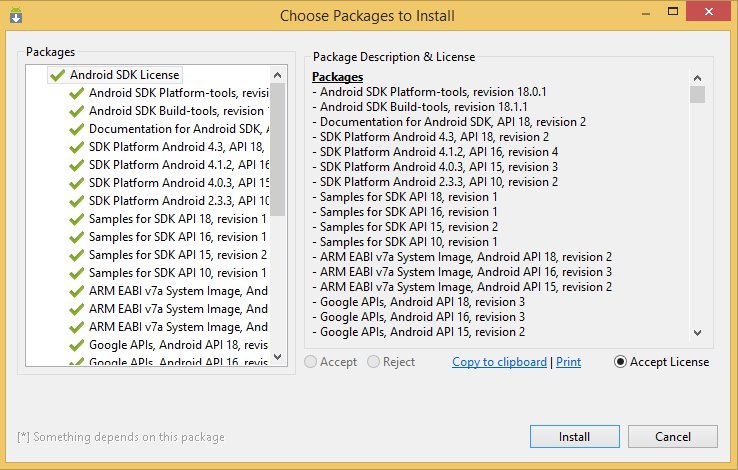Click 'Something depends on this package' note

click(x=121, y=437)
